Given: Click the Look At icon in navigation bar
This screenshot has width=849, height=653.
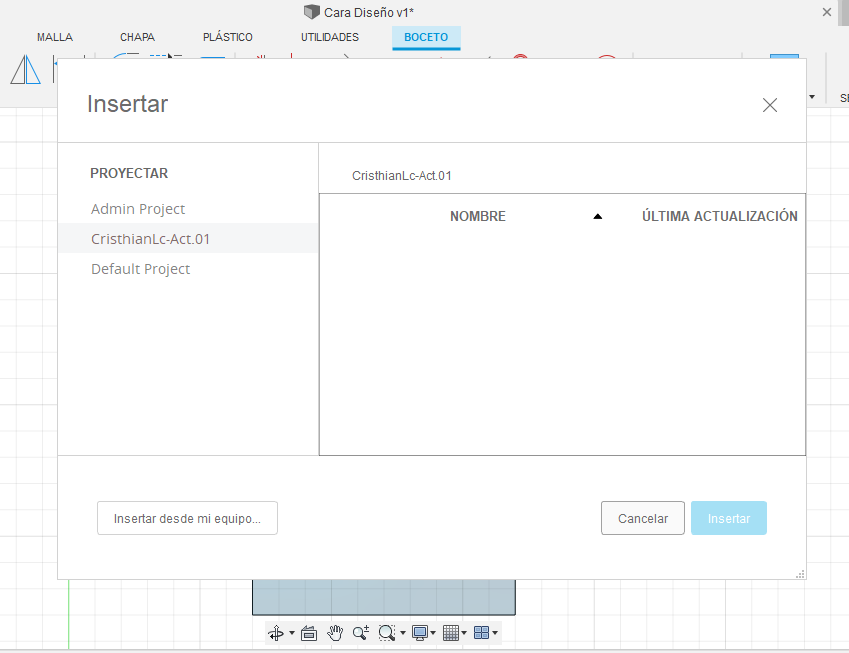Looking at the screenshot, I should point(309,632).
